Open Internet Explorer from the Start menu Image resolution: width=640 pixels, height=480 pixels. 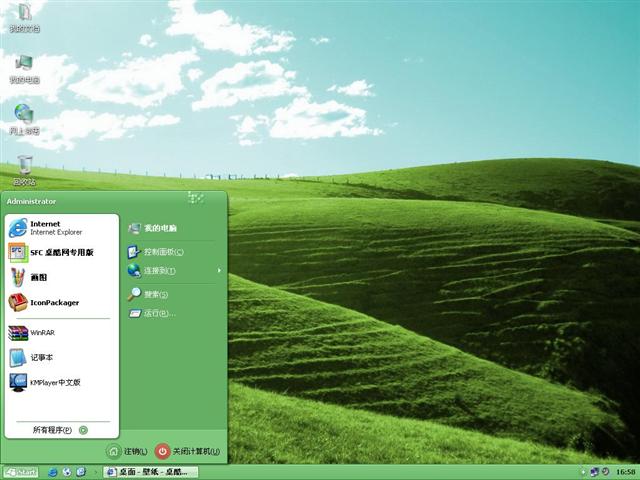(x=61, y=228)
